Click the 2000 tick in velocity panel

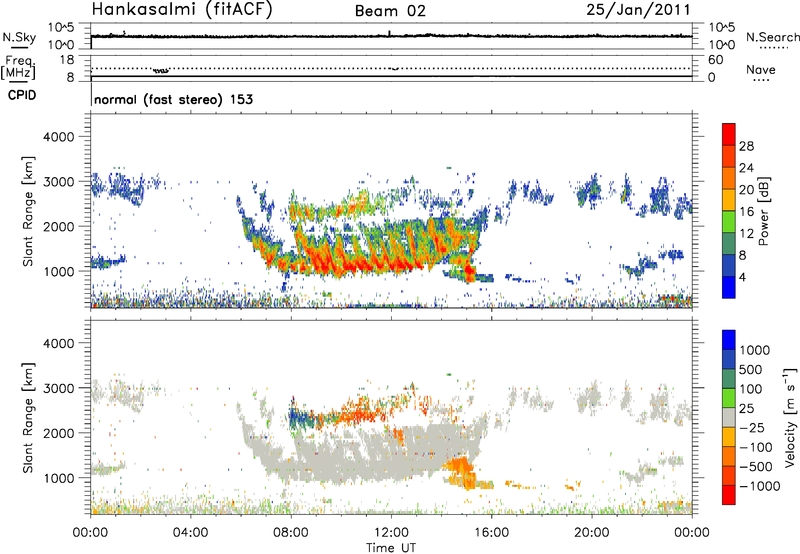click(x=58, y=433)
